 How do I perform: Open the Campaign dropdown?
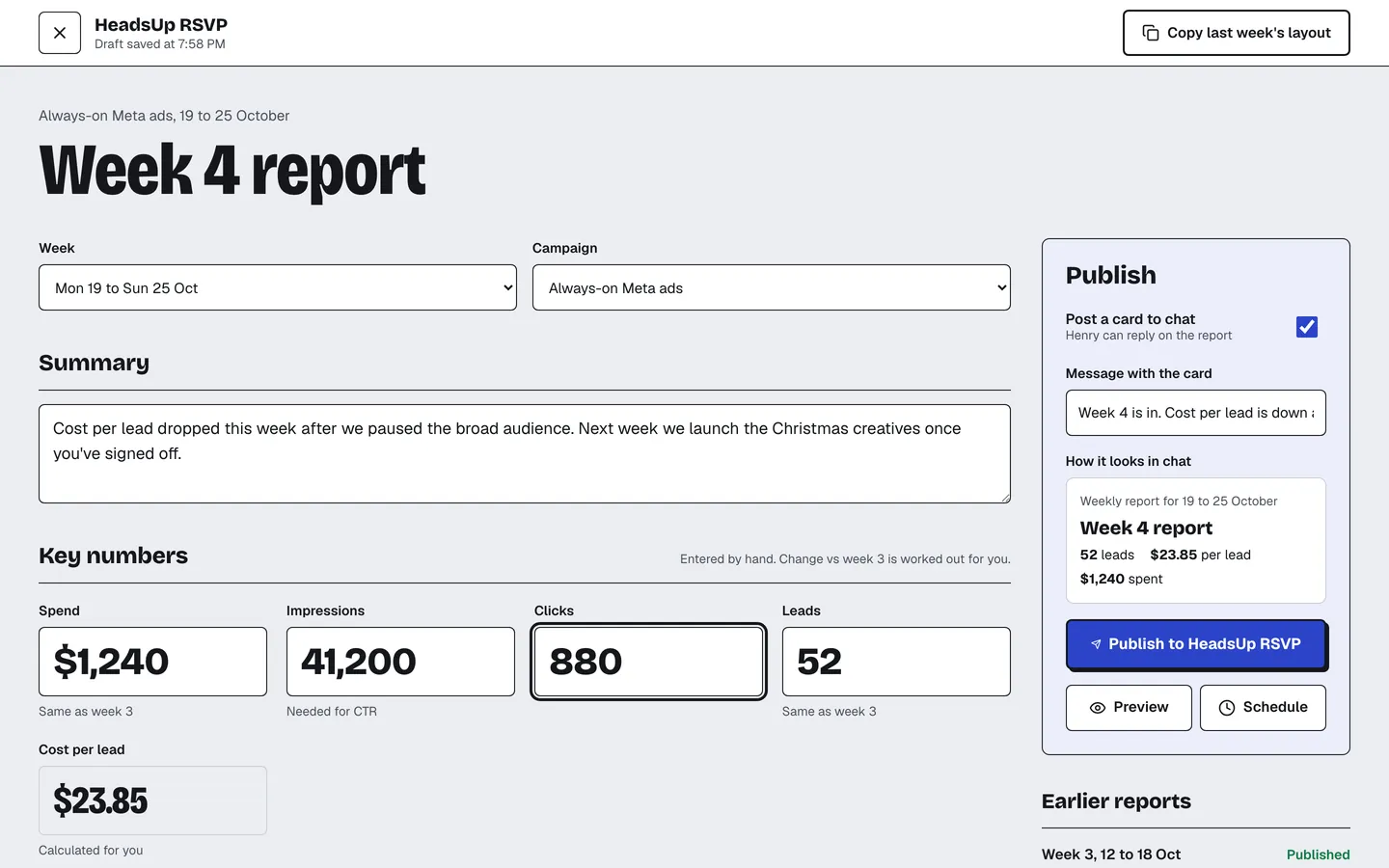(772, 287)
